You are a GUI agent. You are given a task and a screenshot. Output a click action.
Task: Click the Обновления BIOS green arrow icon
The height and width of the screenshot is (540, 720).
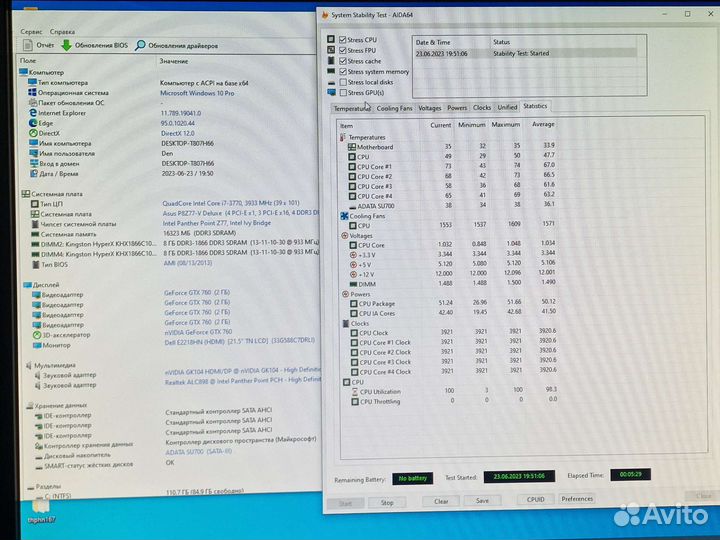[67, 45]
